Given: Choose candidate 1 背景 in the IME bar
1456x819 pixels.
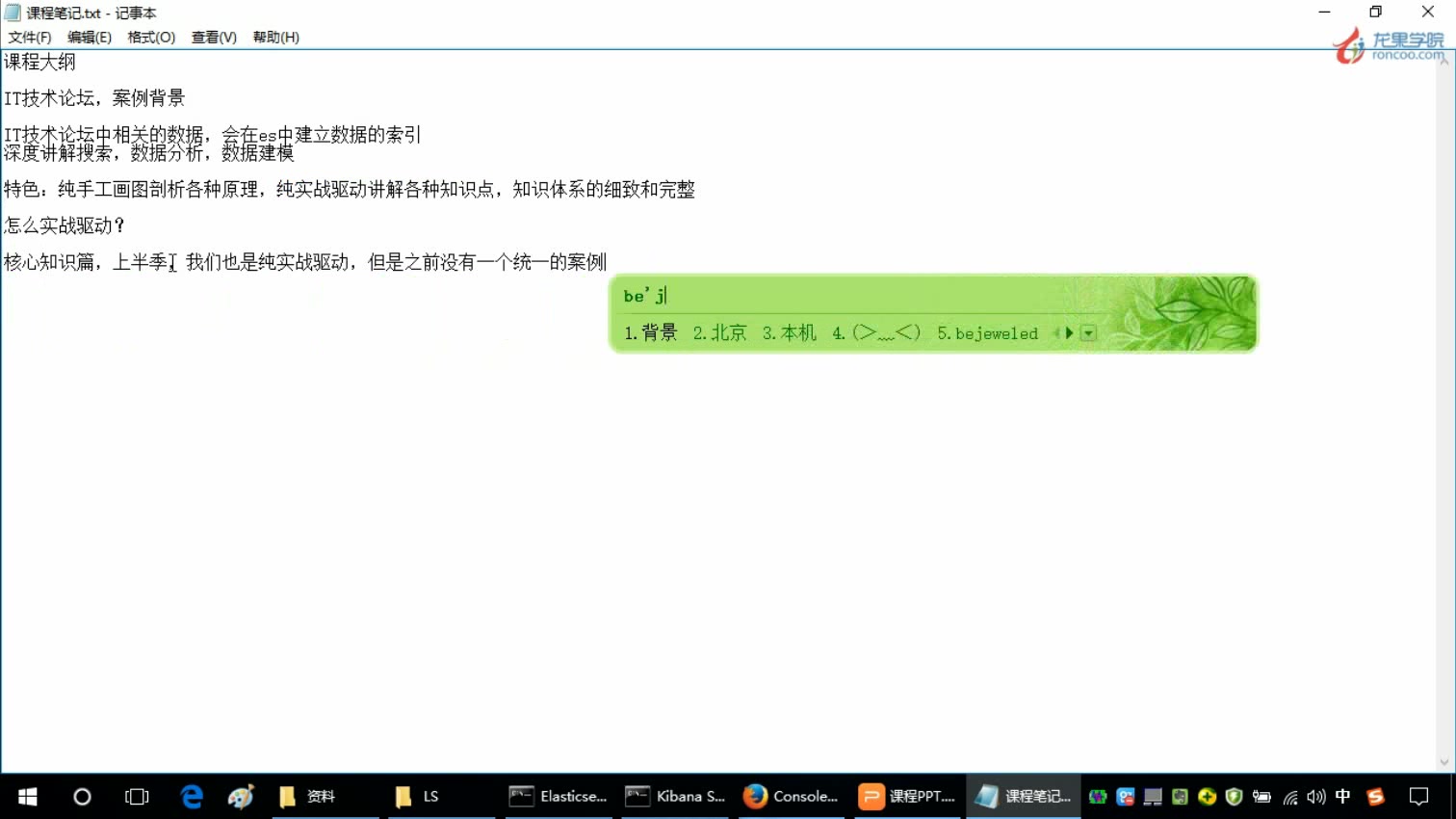Looking at the screenshot, I should click(x=651, y=332).
